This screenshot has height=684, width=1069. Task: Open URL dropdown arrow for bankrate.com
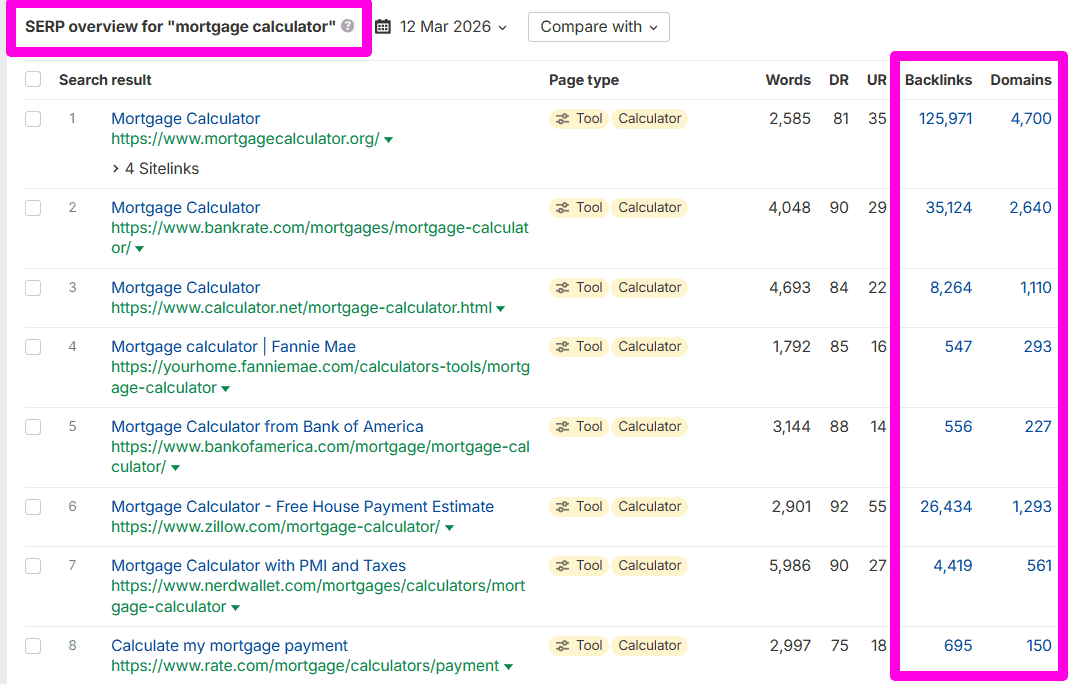pos(140,249)
